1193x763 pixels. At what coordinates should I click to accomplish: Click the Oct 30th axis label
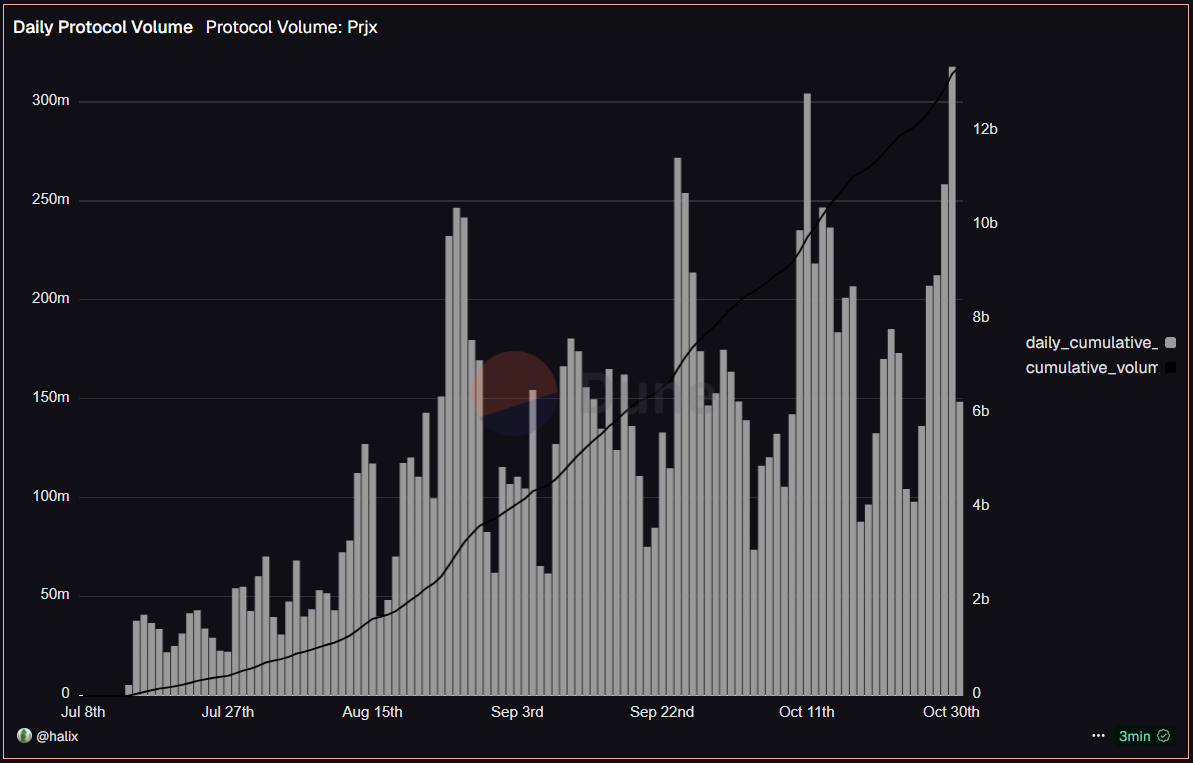coord(951,712)
